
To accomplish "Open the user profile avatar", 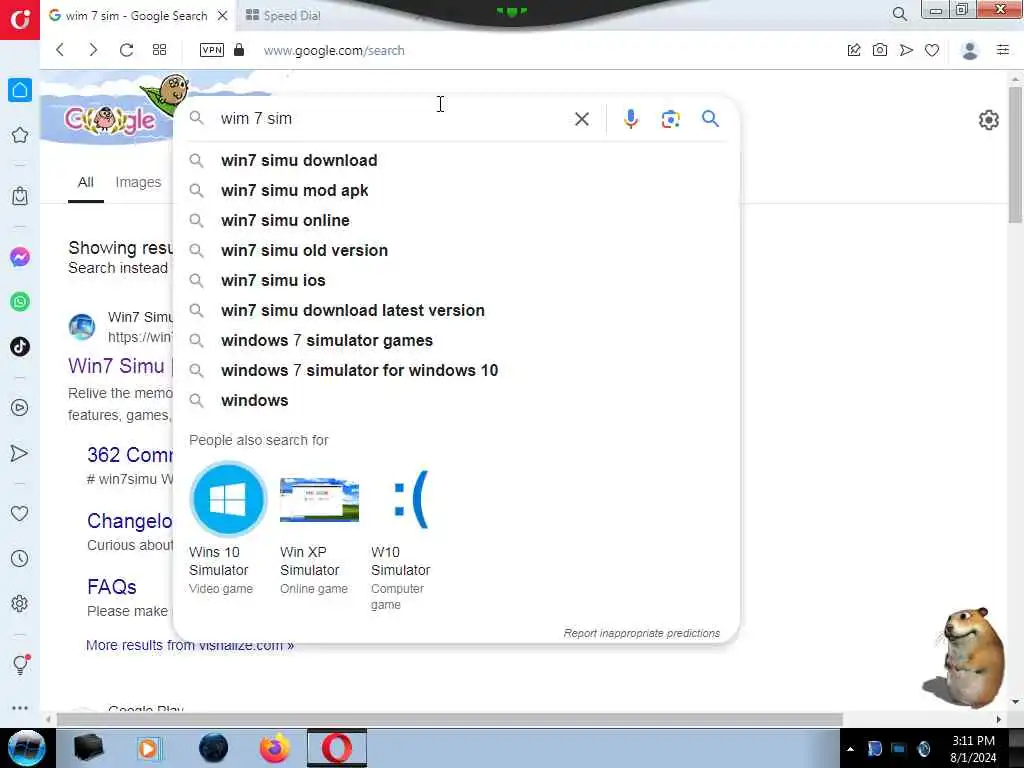I will coord(970,50).
